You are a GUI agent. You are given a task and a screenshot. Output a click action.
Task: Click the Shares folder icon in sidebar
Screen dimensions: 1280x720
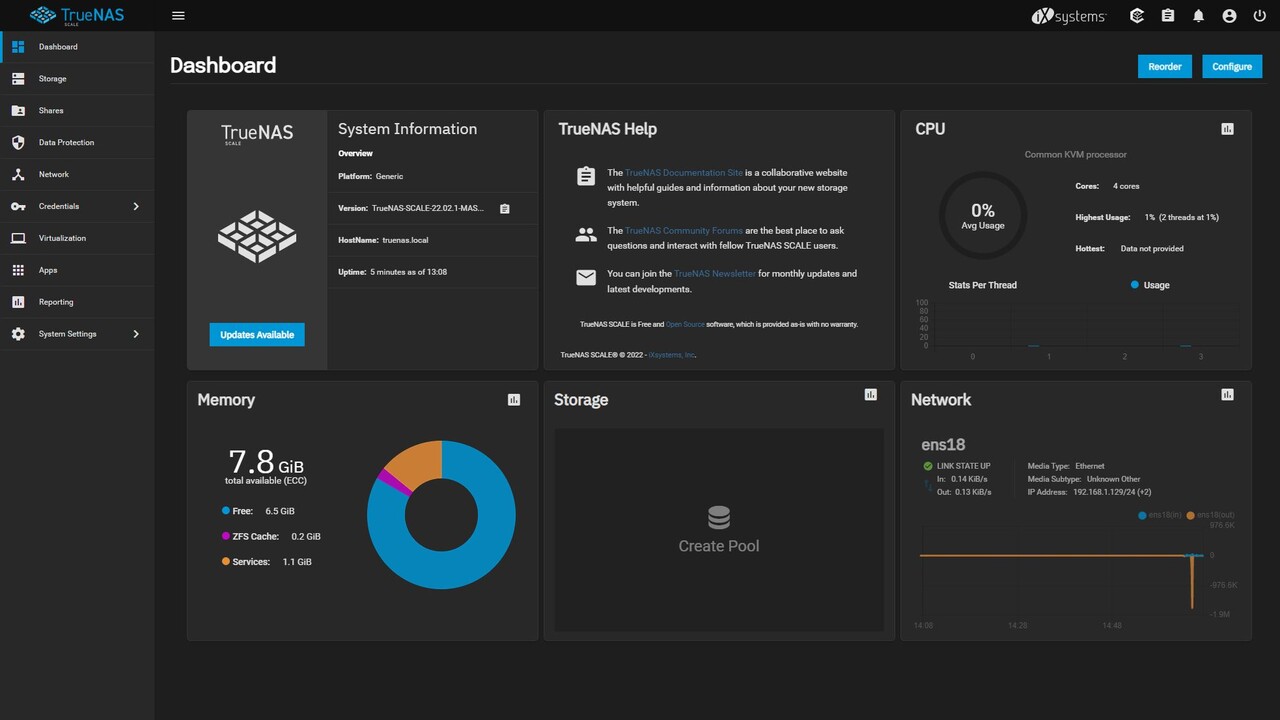(x=18, y=111)
